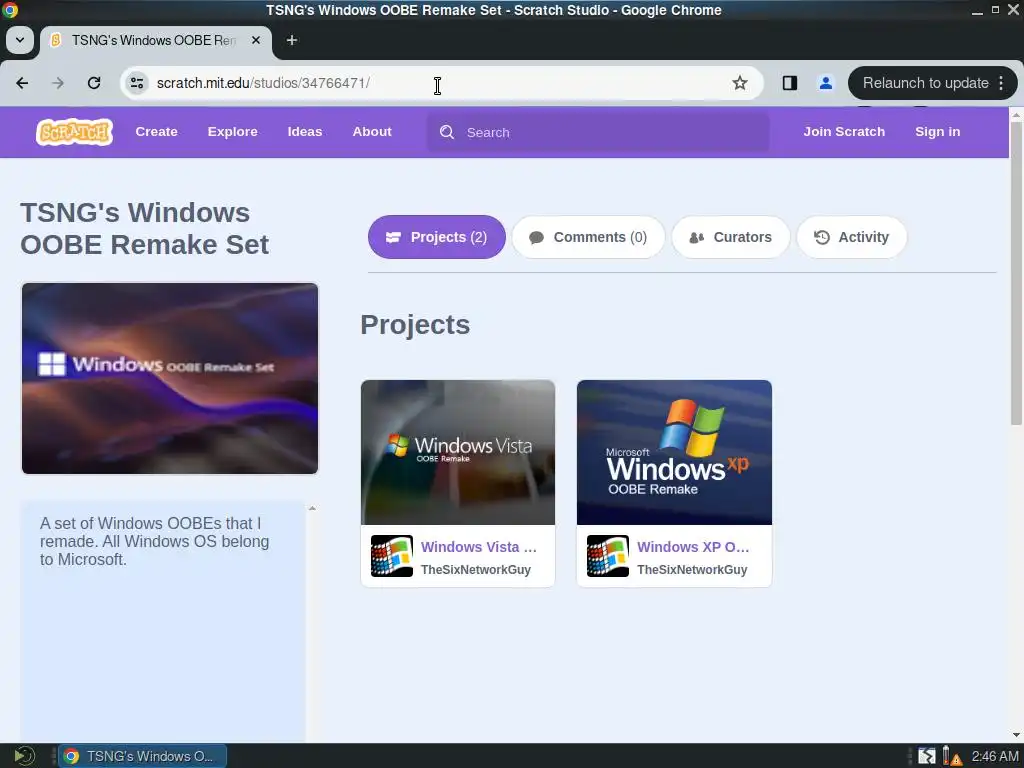Open Explore in Scratch navigation
The width and height of the screenshot is (1024, 768).
tap(232, 132)
